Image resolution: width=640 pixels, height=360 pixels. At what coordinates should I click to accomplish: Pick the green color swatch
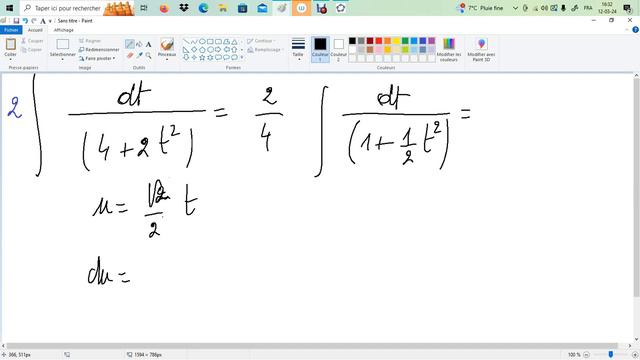coord(405,40)
